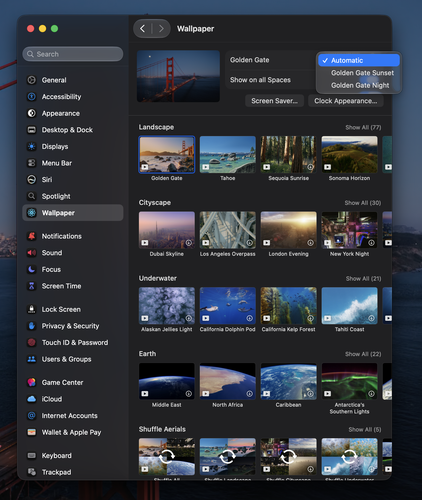Select the Game Center sidebar icon
This screenshot has width=422, height=500.
(31, 382)
